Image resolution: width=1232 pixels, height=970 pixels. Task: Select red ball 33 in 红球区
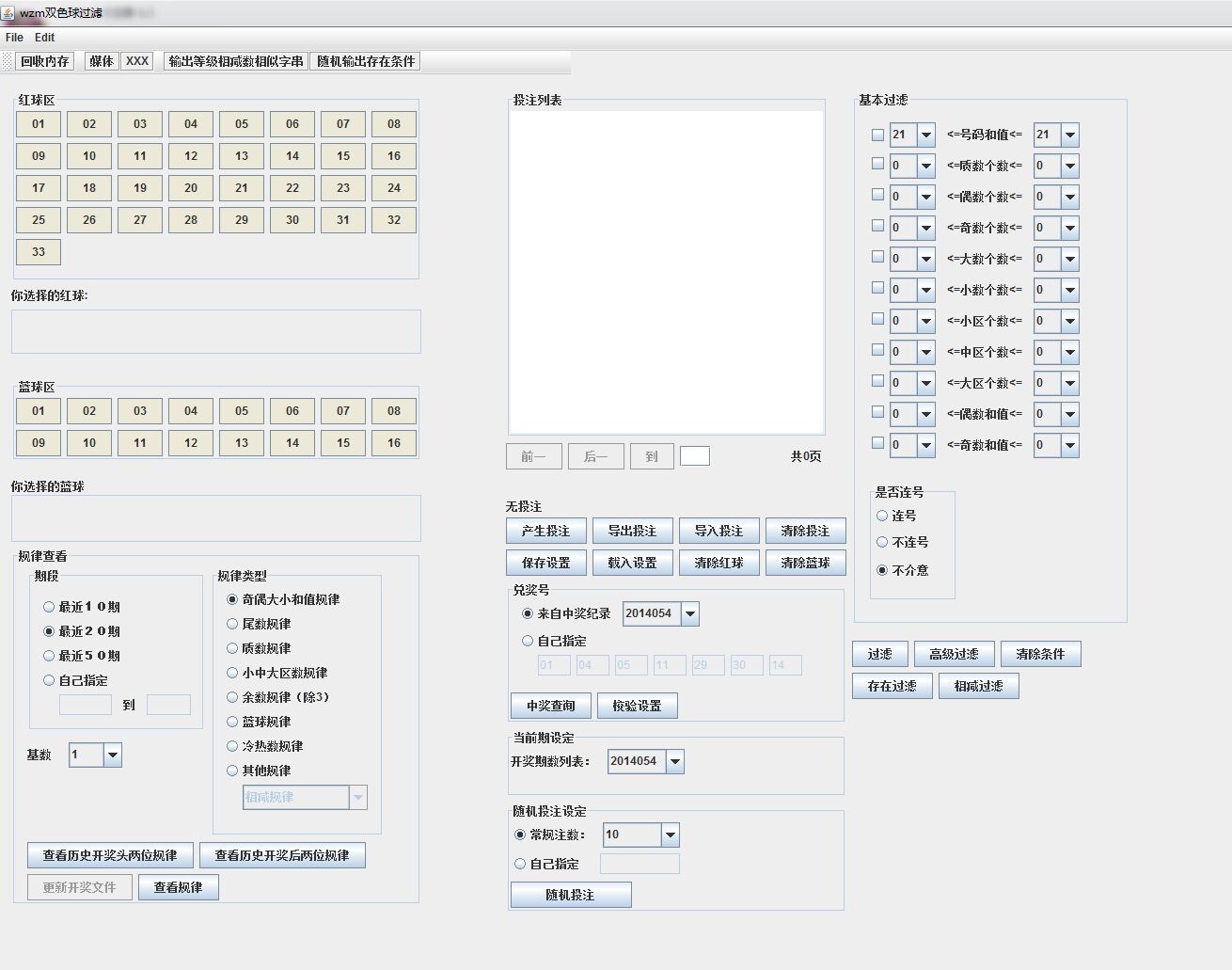pos(39,252)
